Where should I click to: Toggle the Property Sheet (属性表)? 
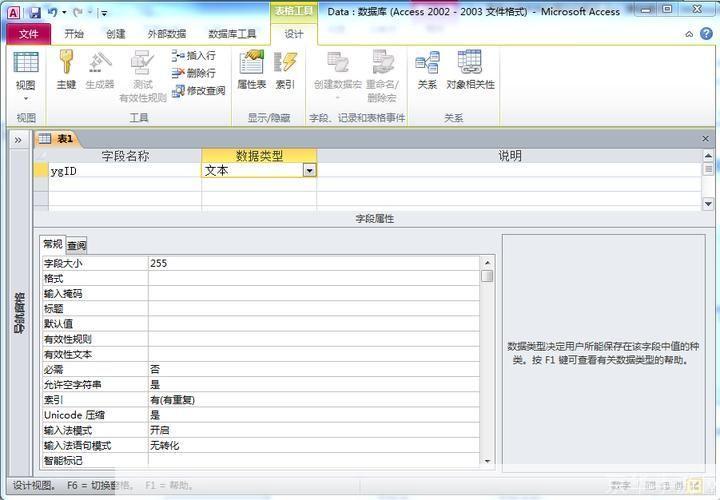(252, 70)
